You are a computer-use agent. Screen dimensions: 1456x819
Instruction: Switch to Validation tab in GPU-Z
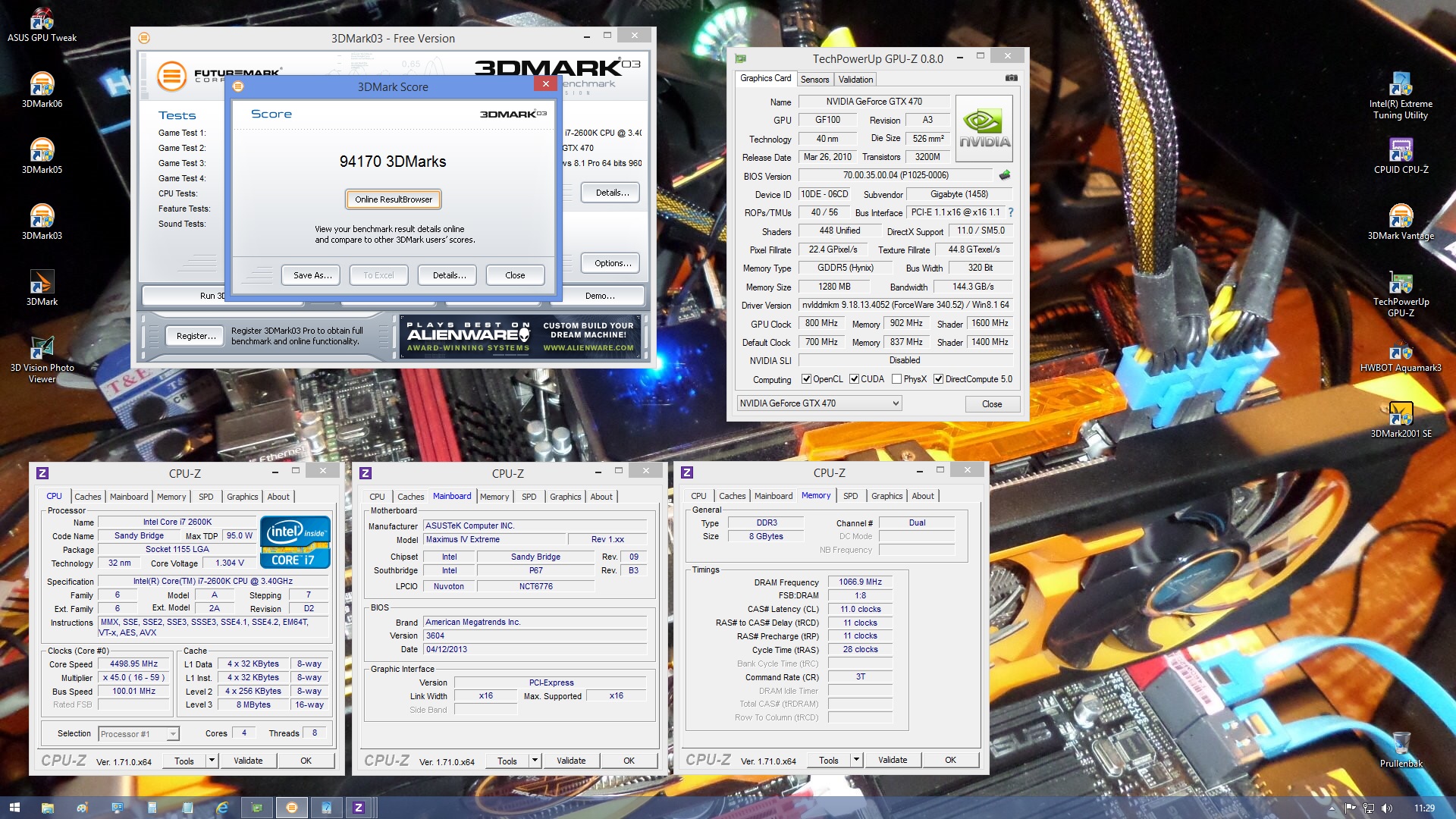click(855, 79)
